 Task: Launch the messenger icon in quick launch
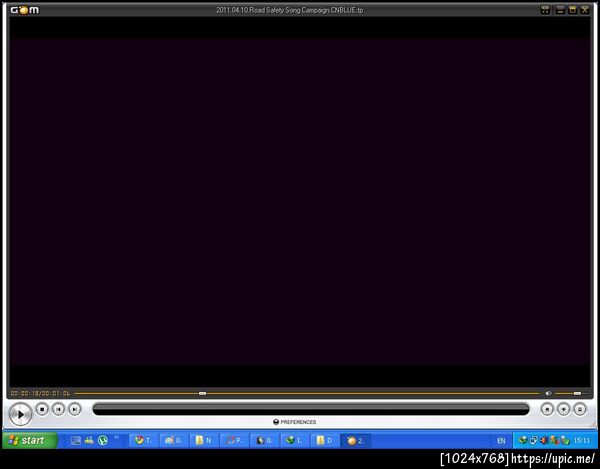point(89,440)
